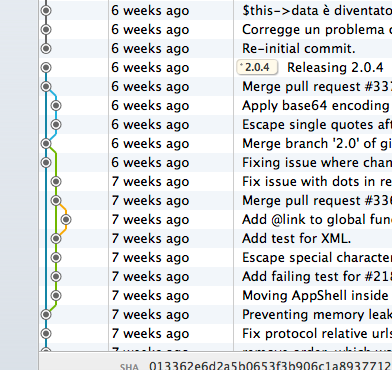Select the 'Preventing memory leak' commit message
The width and height of the screenshot is (392, 370).
tap(317, 315)
